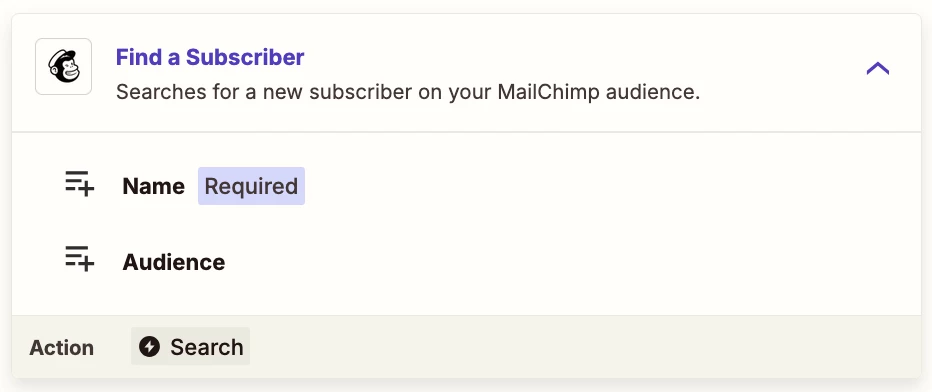Click the list-plus icon beside Audience
This screenshot has width=932, height=392.
[x=80, y=259]
